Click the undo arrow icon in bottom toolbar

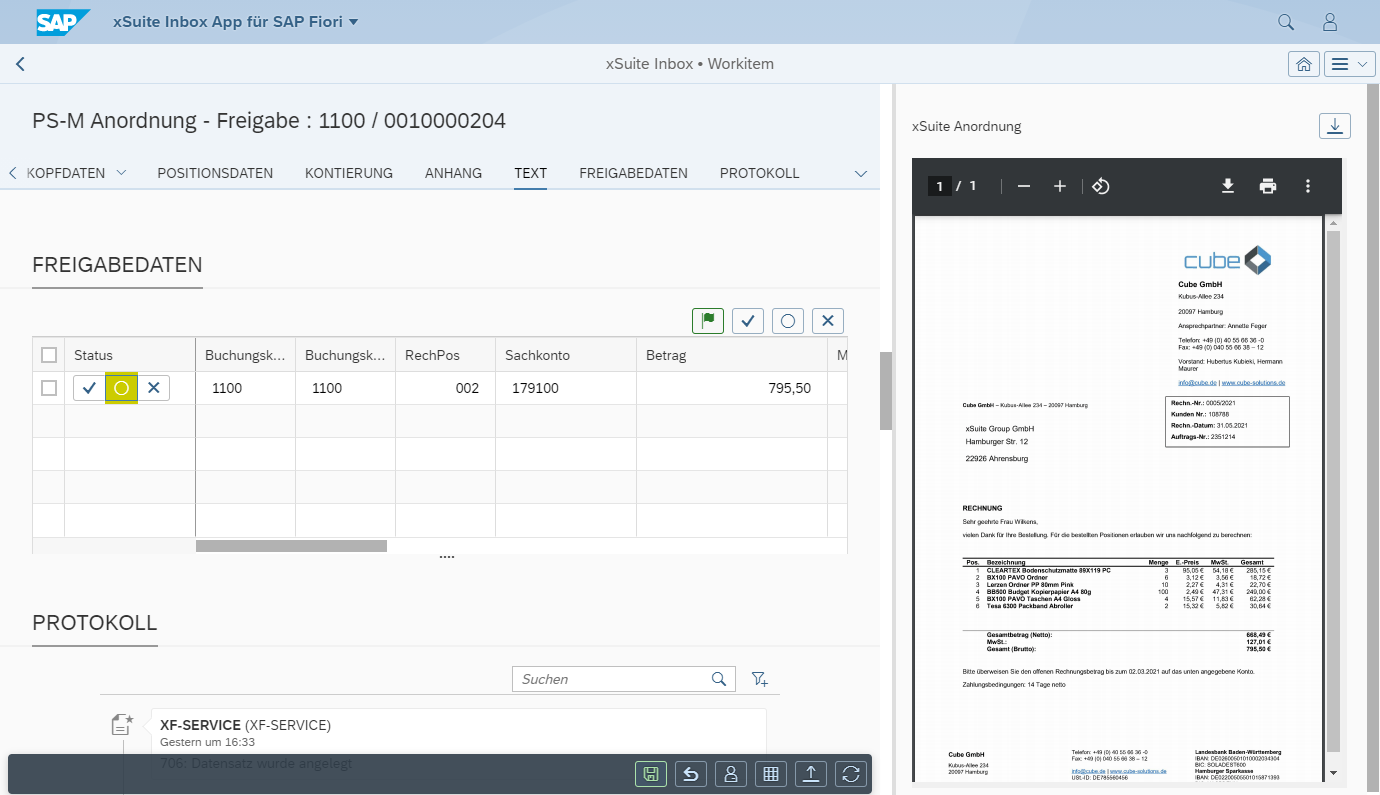(690, 774)
